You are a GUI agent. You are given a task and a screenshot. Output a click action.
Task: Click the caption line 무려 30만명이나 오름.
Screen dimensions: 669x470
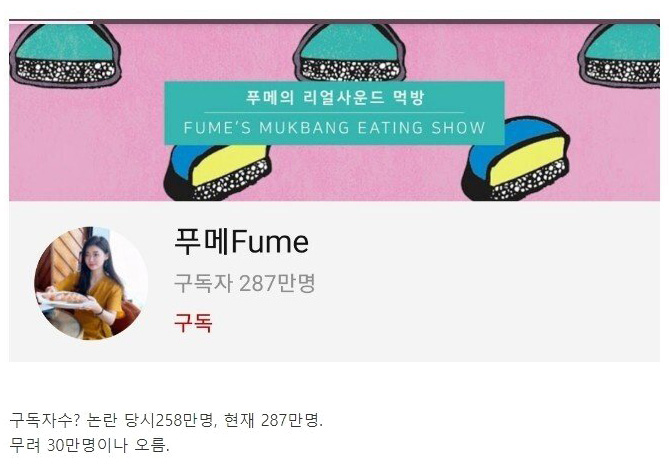click(x=89, y=445)
